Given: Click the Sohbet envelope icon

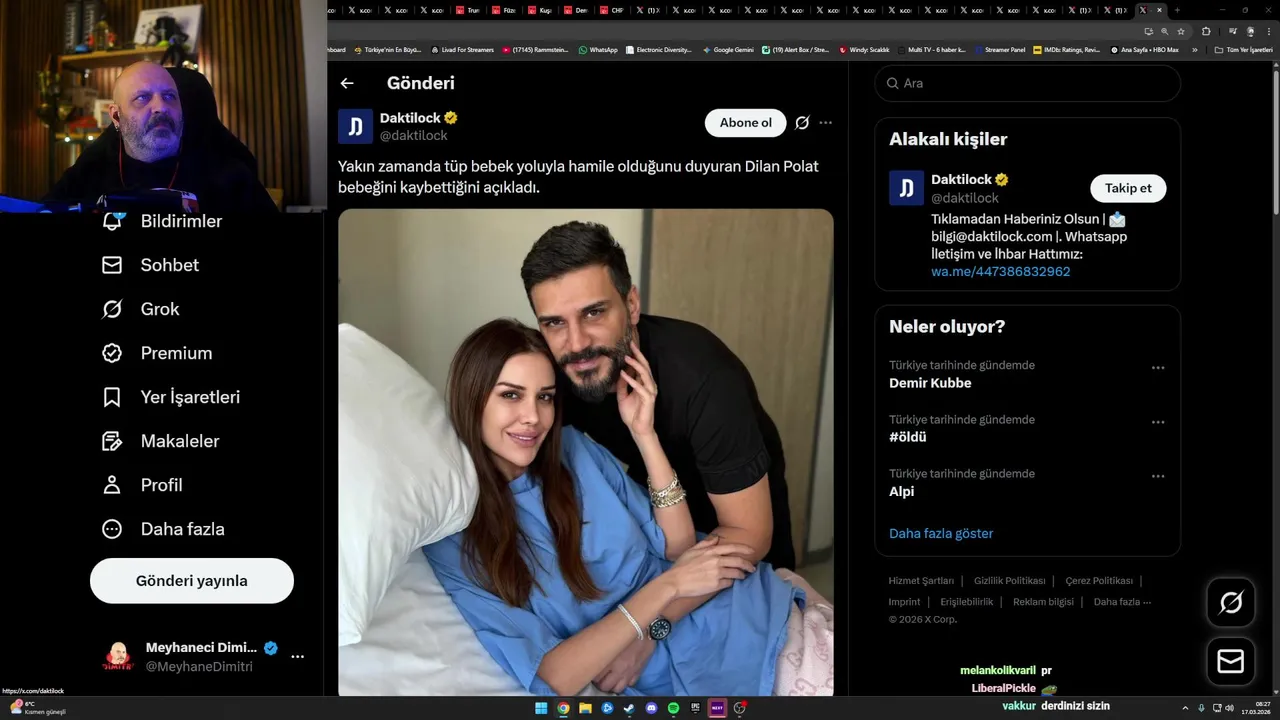Looking at the screenshot, I should pos(112,265).
